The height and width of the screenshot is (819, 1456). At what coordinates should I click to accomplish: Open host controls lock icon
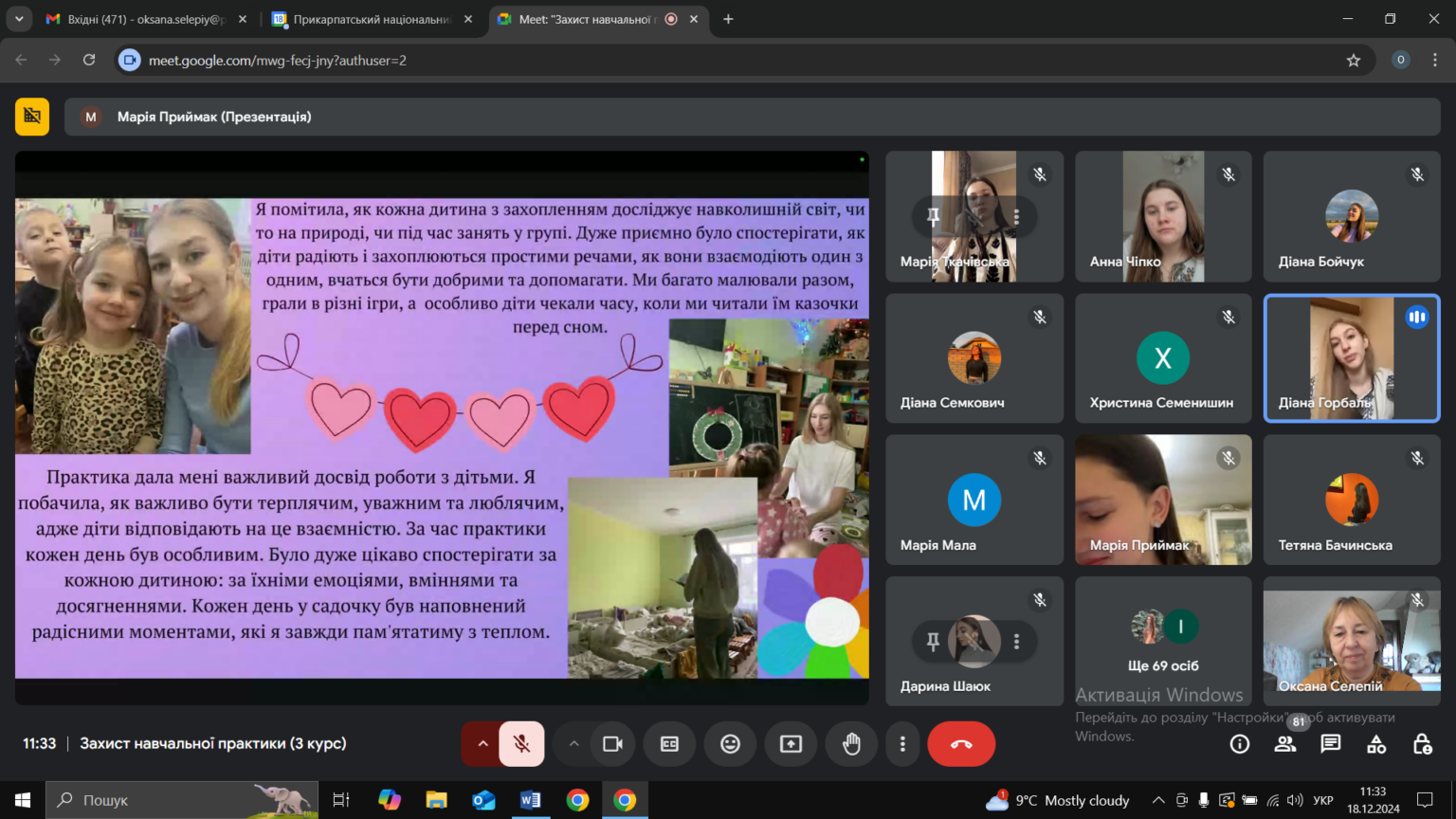(1422, 744)
